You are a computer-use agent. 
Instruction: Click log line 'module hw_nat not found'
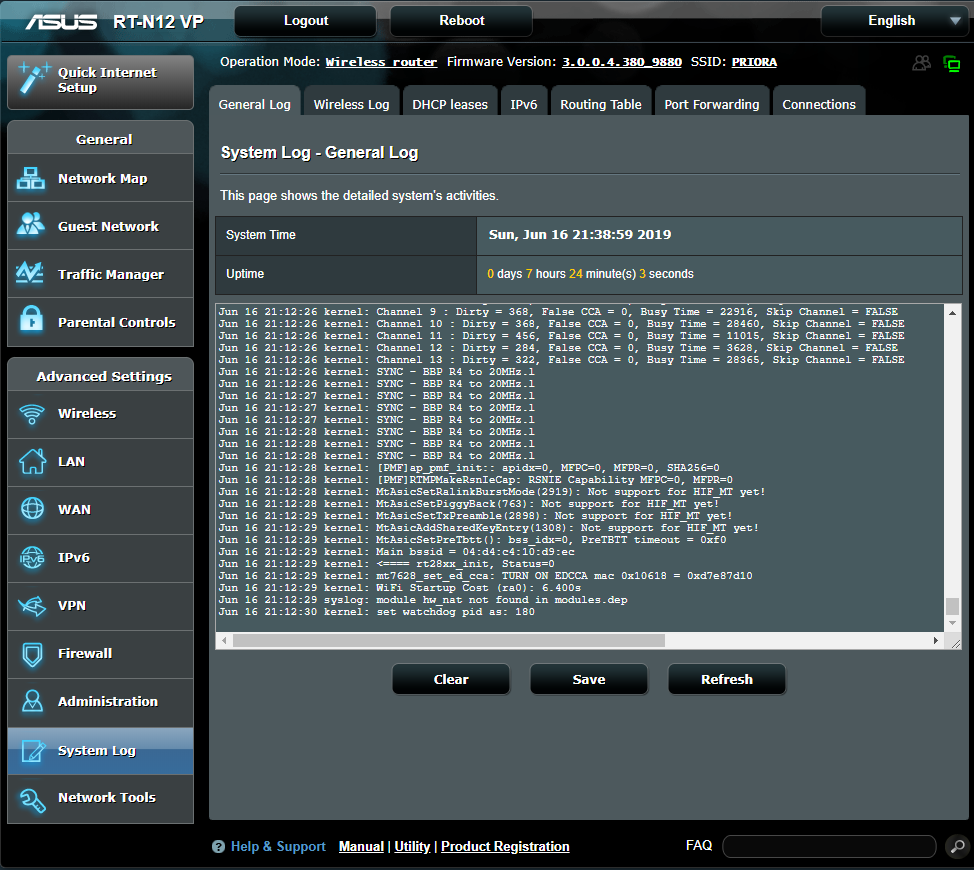423,600
